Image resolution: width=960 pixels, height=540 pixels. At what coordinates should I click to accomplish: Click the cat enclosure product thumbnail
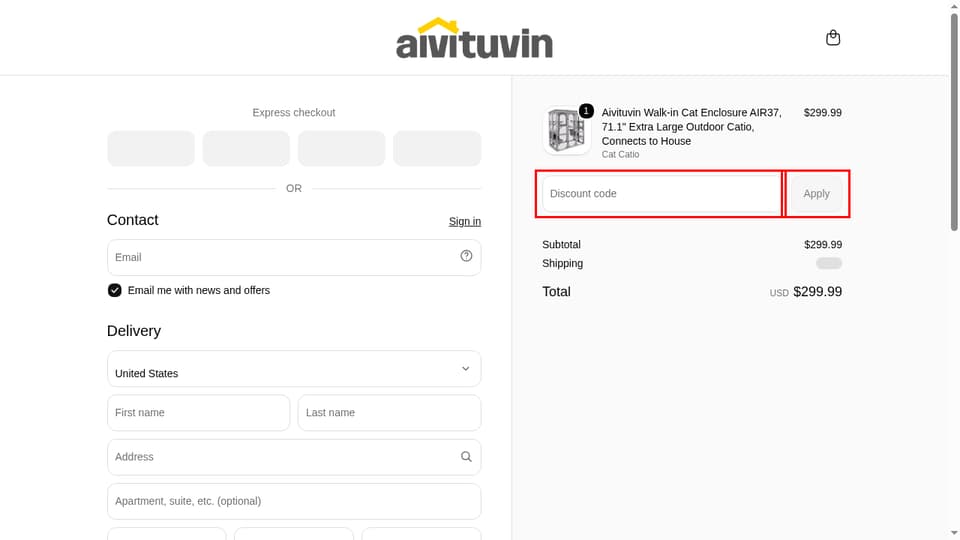click(x=566, y=130)
